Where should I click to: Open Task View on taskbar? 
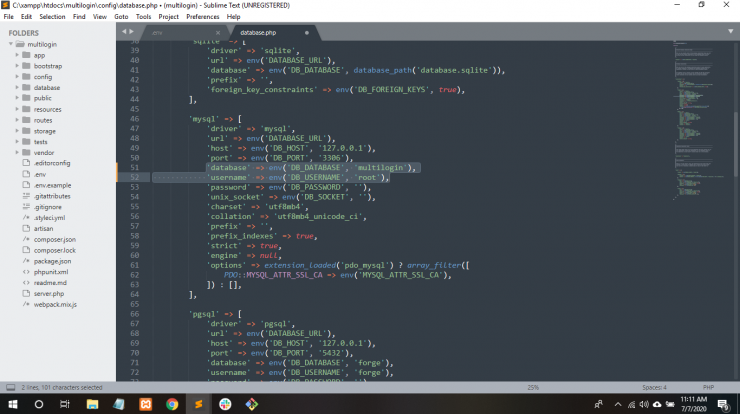[x=65, y=405]
